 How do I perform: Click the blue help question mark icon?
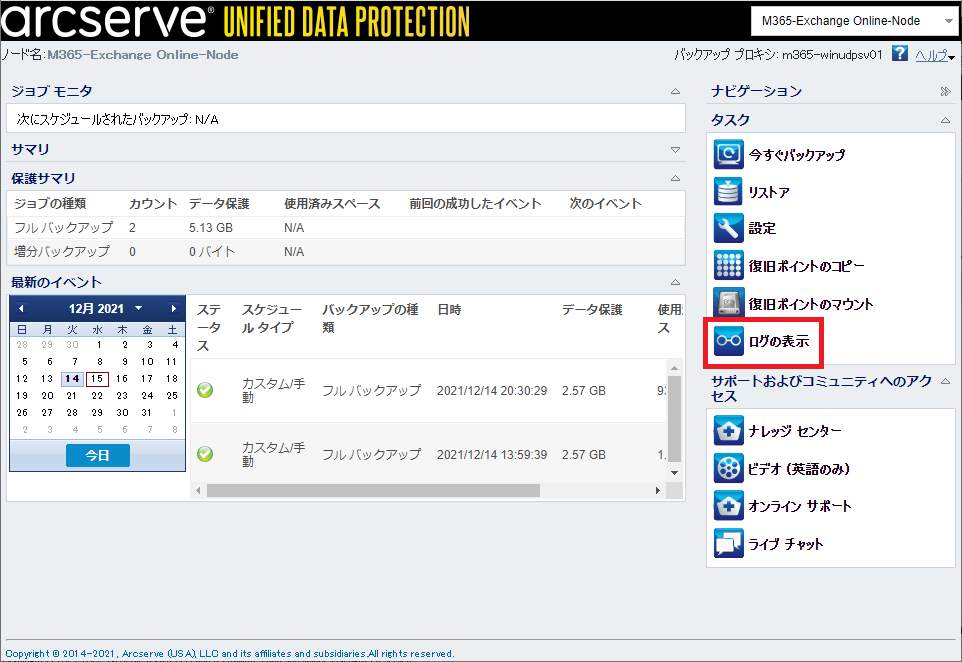pos(899,53)
